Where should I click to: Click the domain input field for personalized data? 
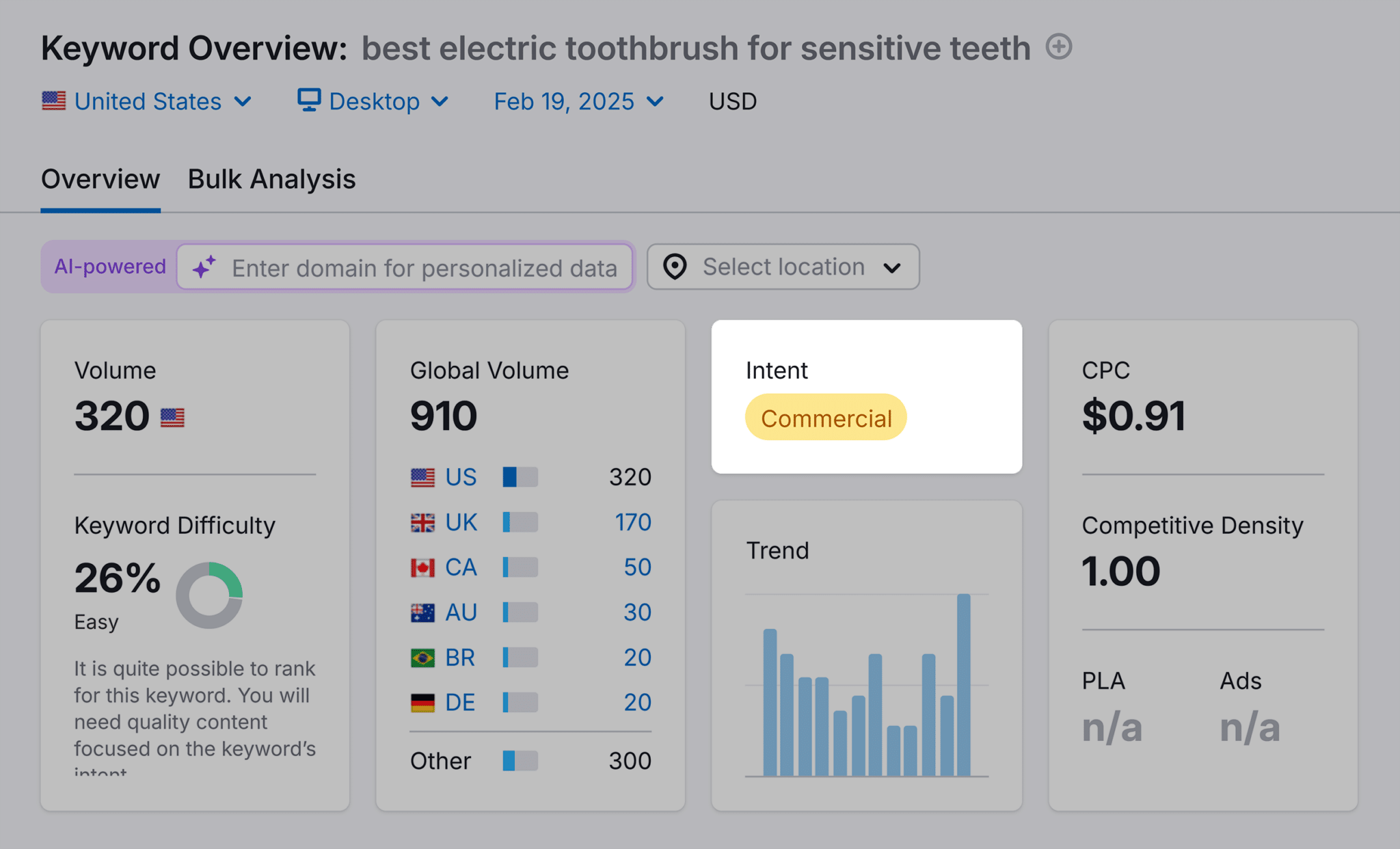[x=405, y=267]
